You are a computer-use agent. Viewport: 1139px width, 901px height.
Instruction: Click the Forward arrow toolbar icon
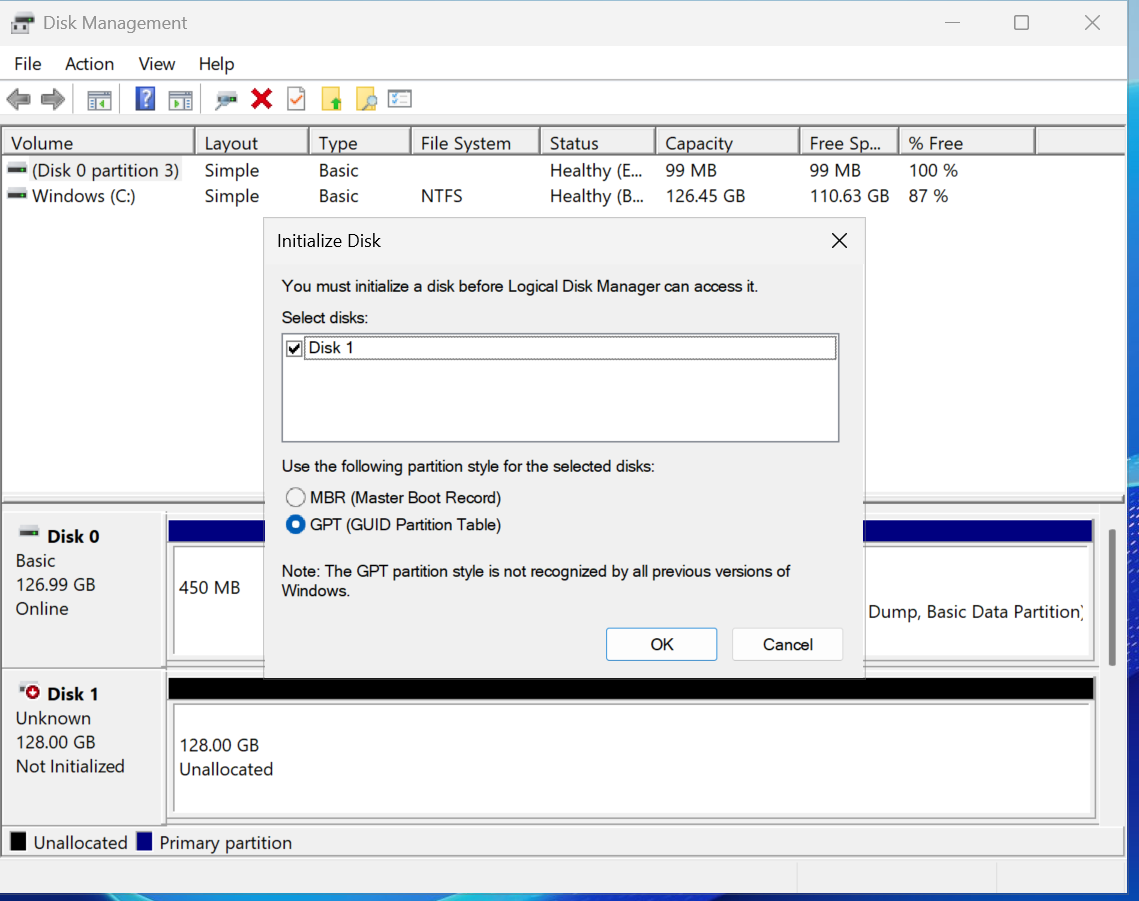coord(53,99)
